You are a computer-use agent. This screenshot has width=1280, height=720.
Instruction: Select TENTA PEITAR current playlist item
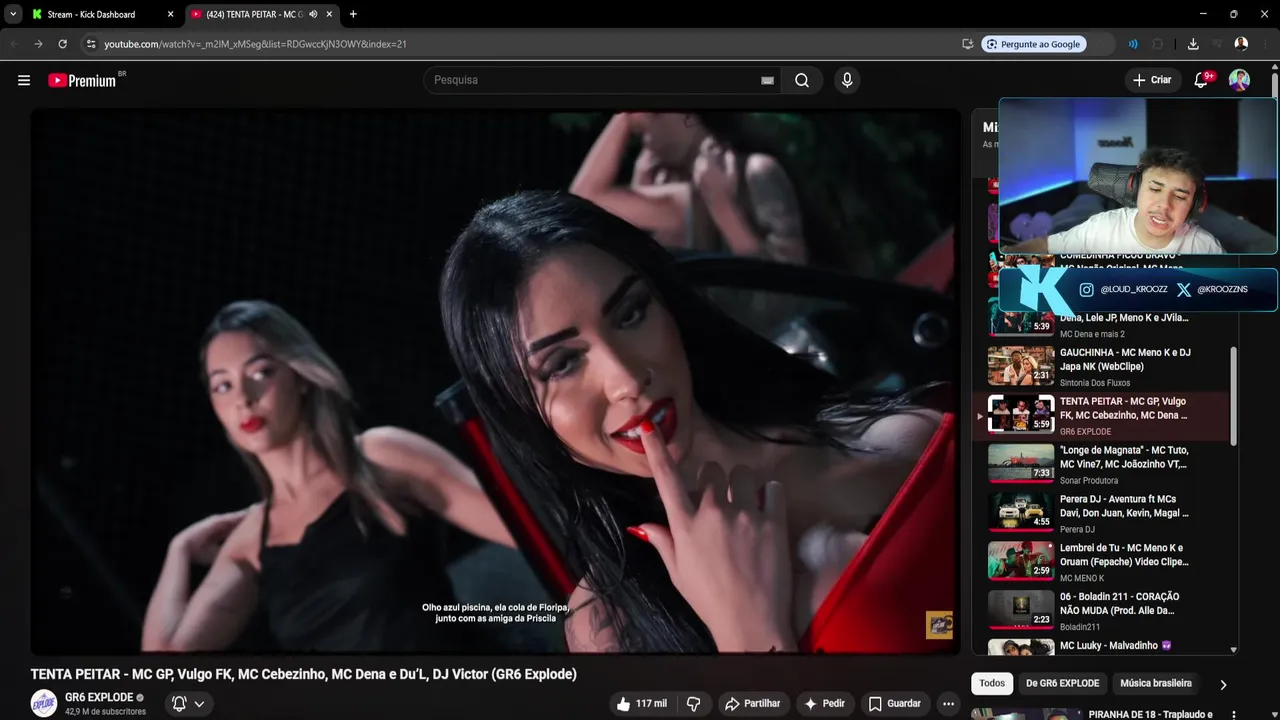[1103, 416]
